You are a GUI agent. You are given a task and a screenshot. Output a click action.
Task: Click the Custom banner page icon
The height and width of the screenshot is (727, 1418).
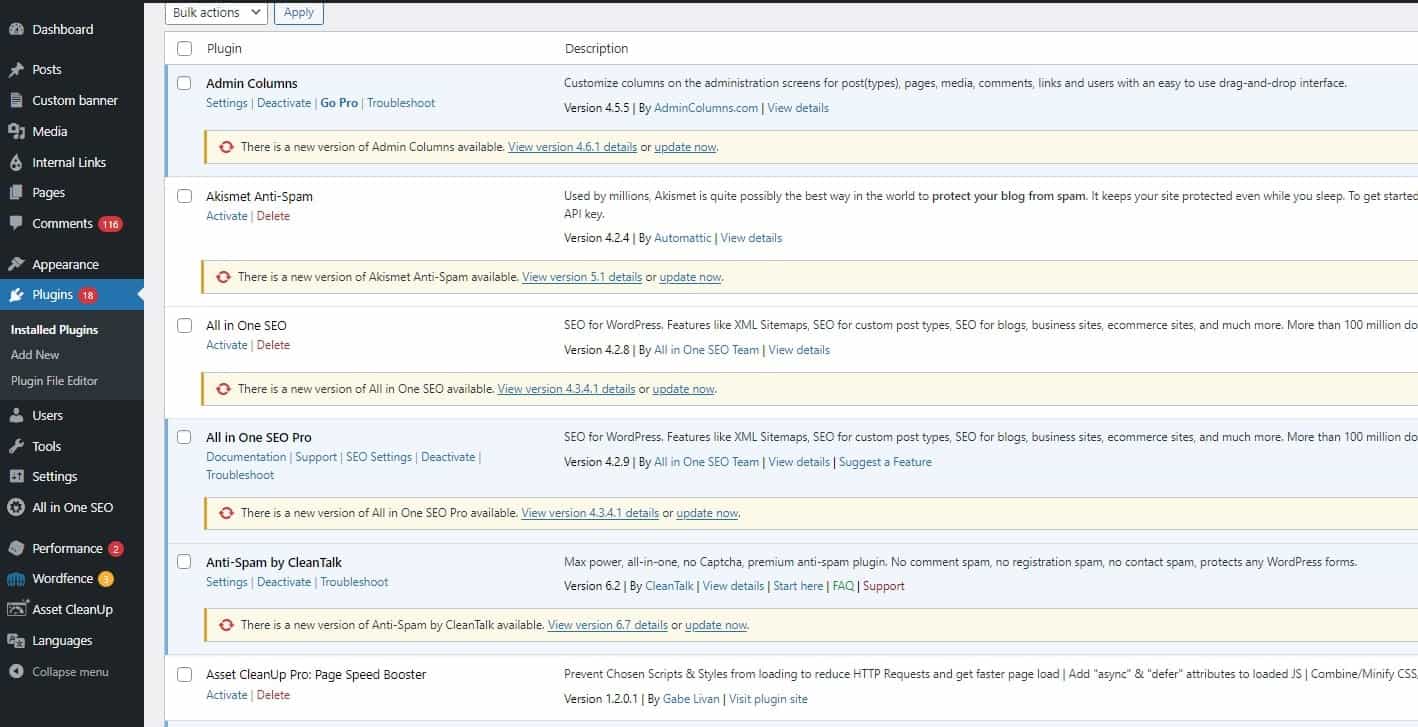point(16,101)
